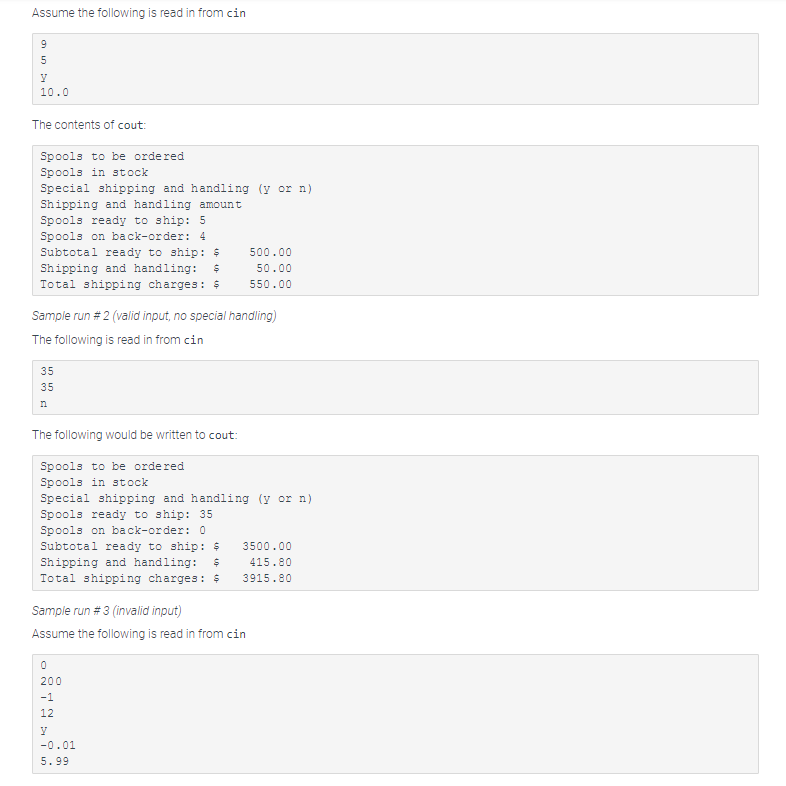Screen dimensions: 786x786
Task: Click the 'Sample run # 2' heading
Action: [x=154, y=317]
